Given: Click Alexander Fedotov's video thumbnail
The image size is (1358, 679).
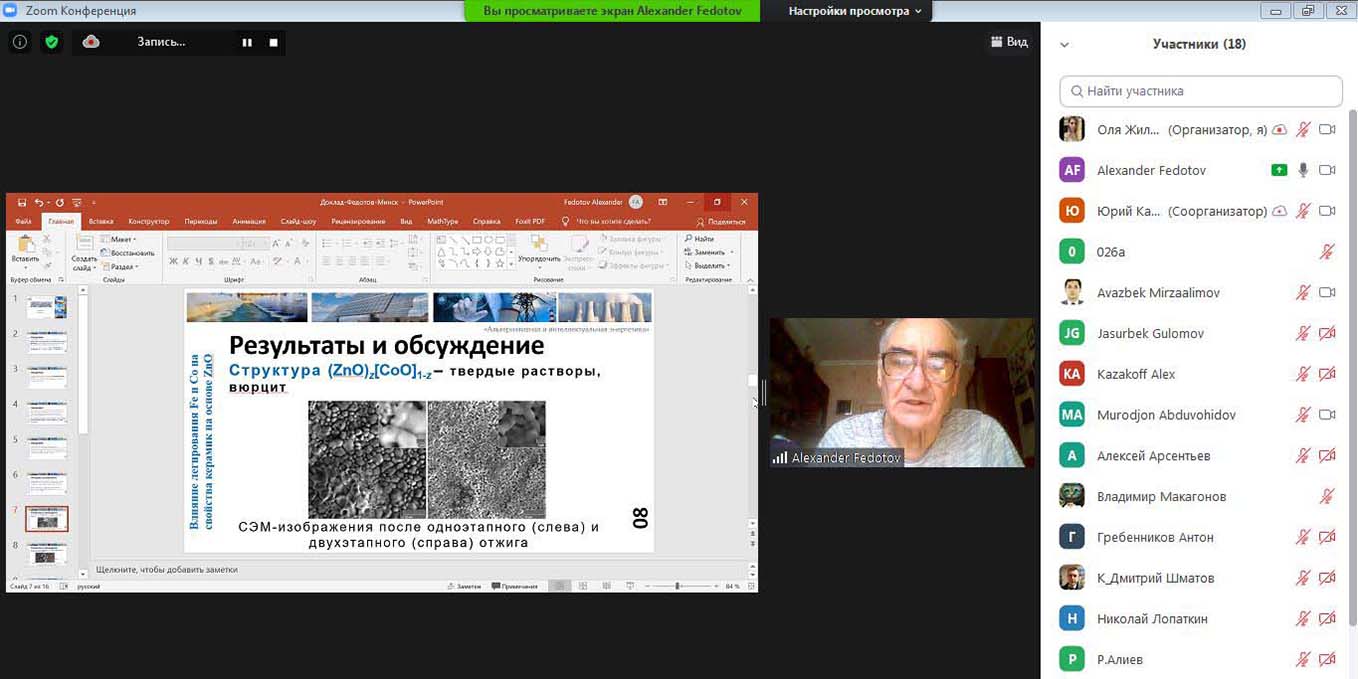Looking at the screenshot, I should 902,392.
